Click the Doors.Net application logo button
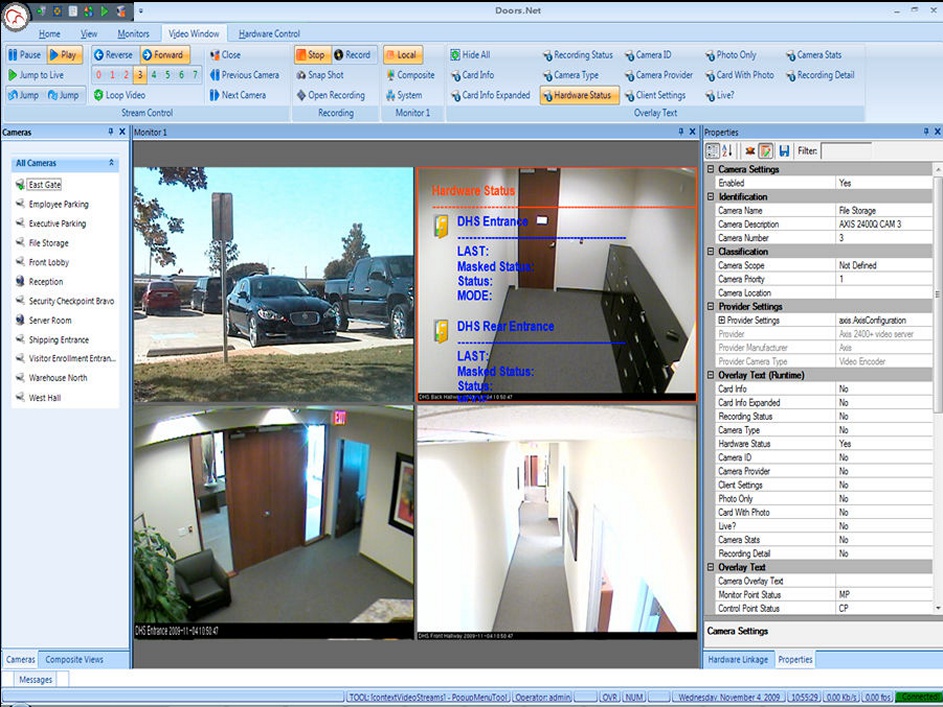The image size is (943, 707). pos(16,16)
